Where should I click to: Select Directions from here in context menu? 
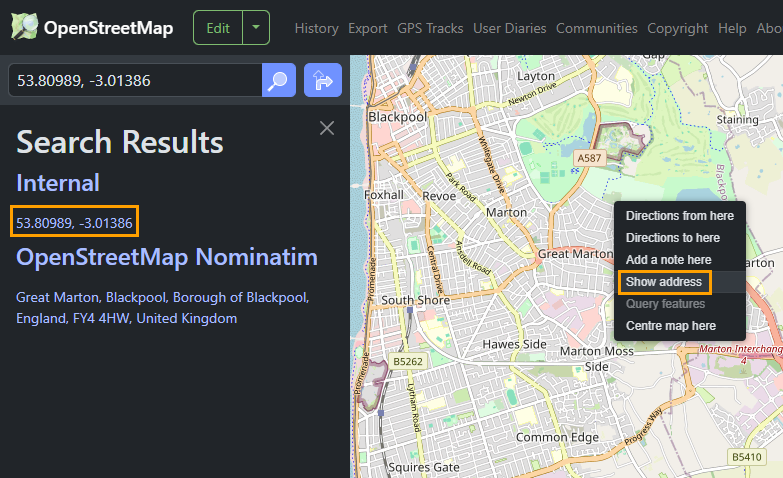(x=680, y=216)
